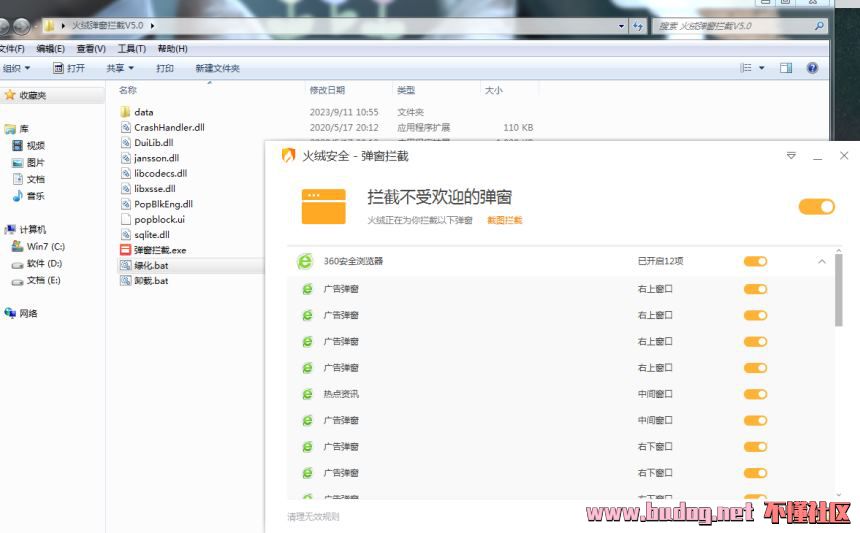Collapse the 360安全浏览器 rule list
This screenshot has width=860, height=533.
[822, 262]
